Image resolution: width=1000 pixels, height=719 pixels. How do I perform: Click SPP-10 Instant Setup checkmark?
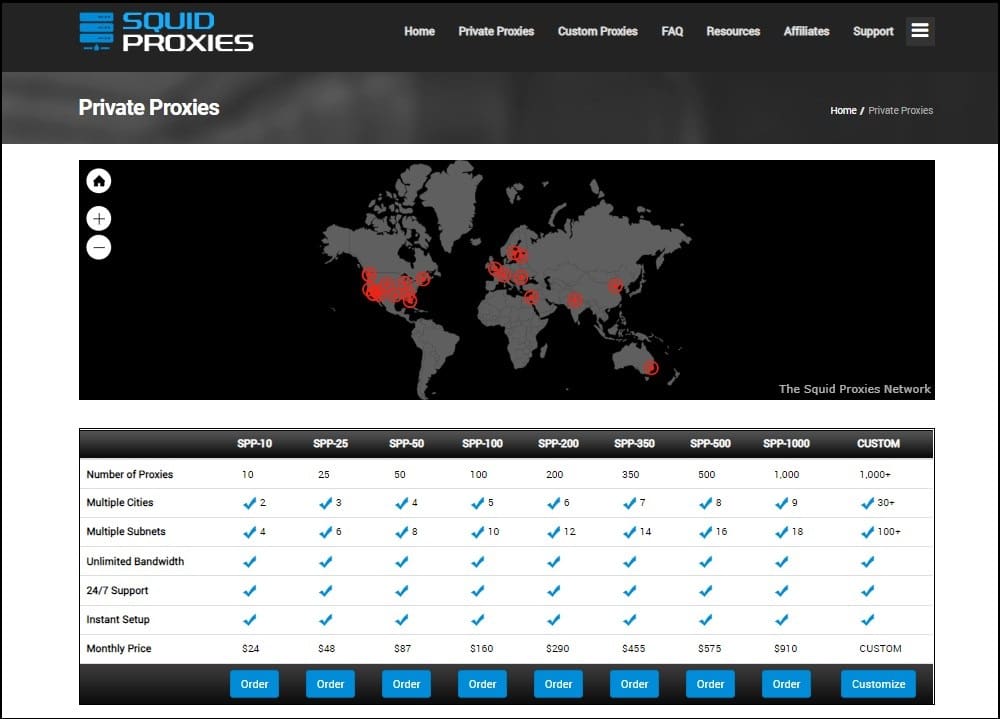point(249,620)
